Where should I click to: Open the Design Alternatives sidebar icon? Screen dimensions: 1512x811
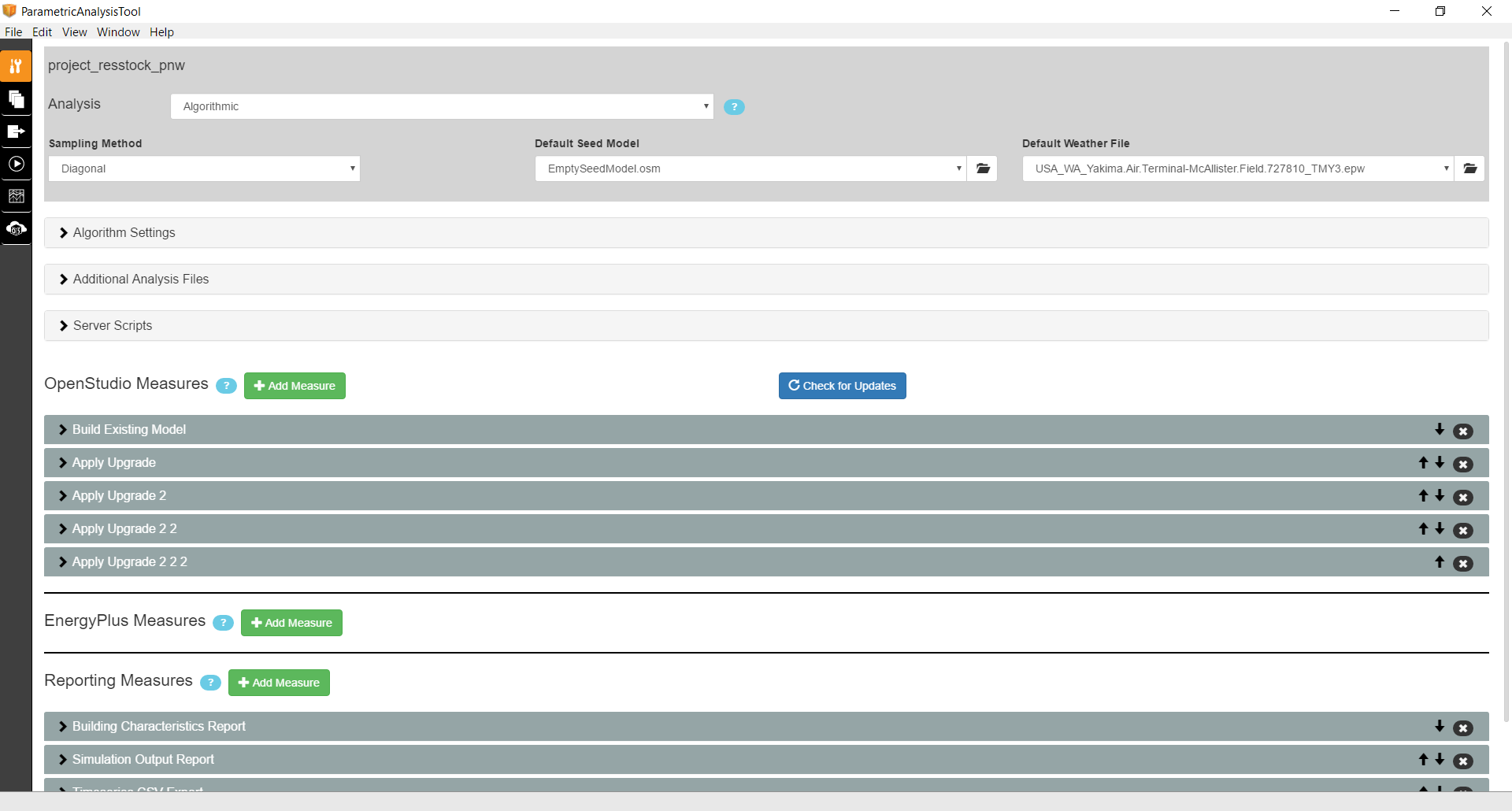pyautogui.click(x=16, y=99)
